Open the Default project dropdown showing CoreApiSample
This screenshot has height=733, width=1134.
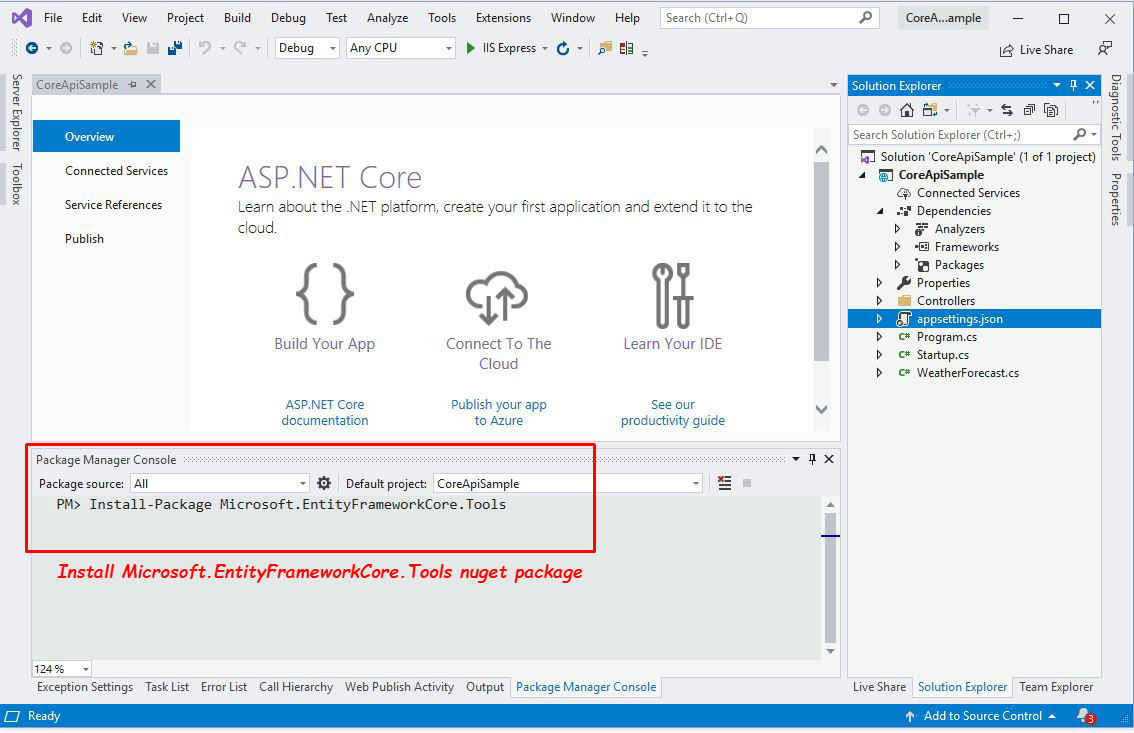(568, 483)
